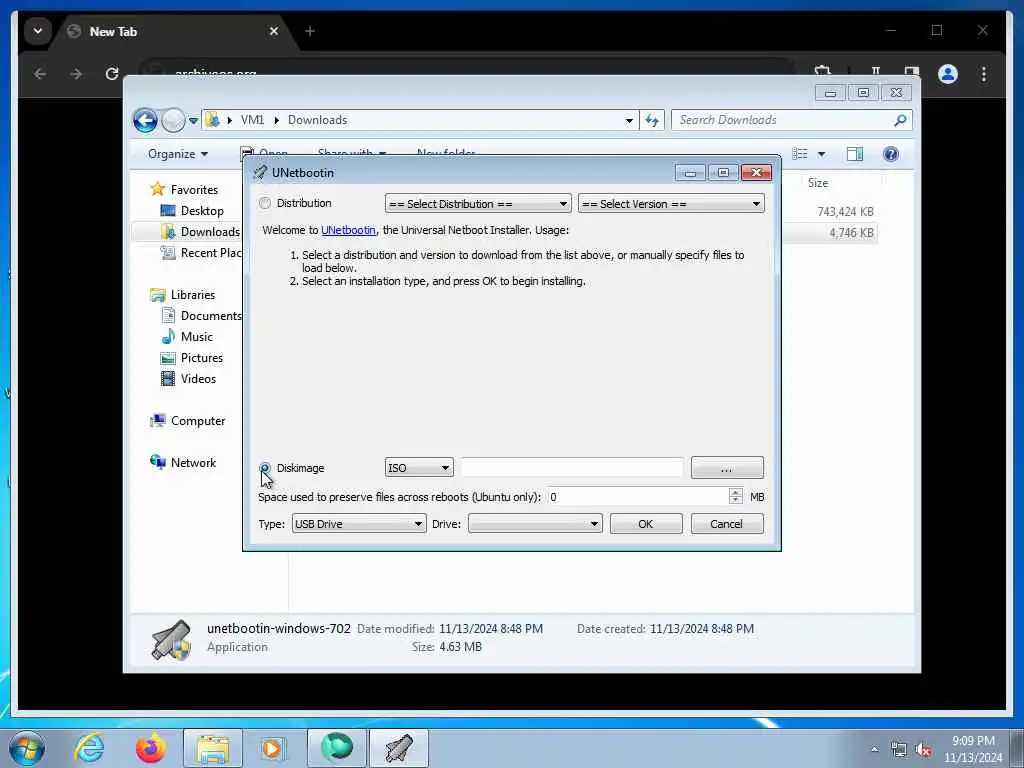Select Favorites in the navigation pane

coord(194,189)
